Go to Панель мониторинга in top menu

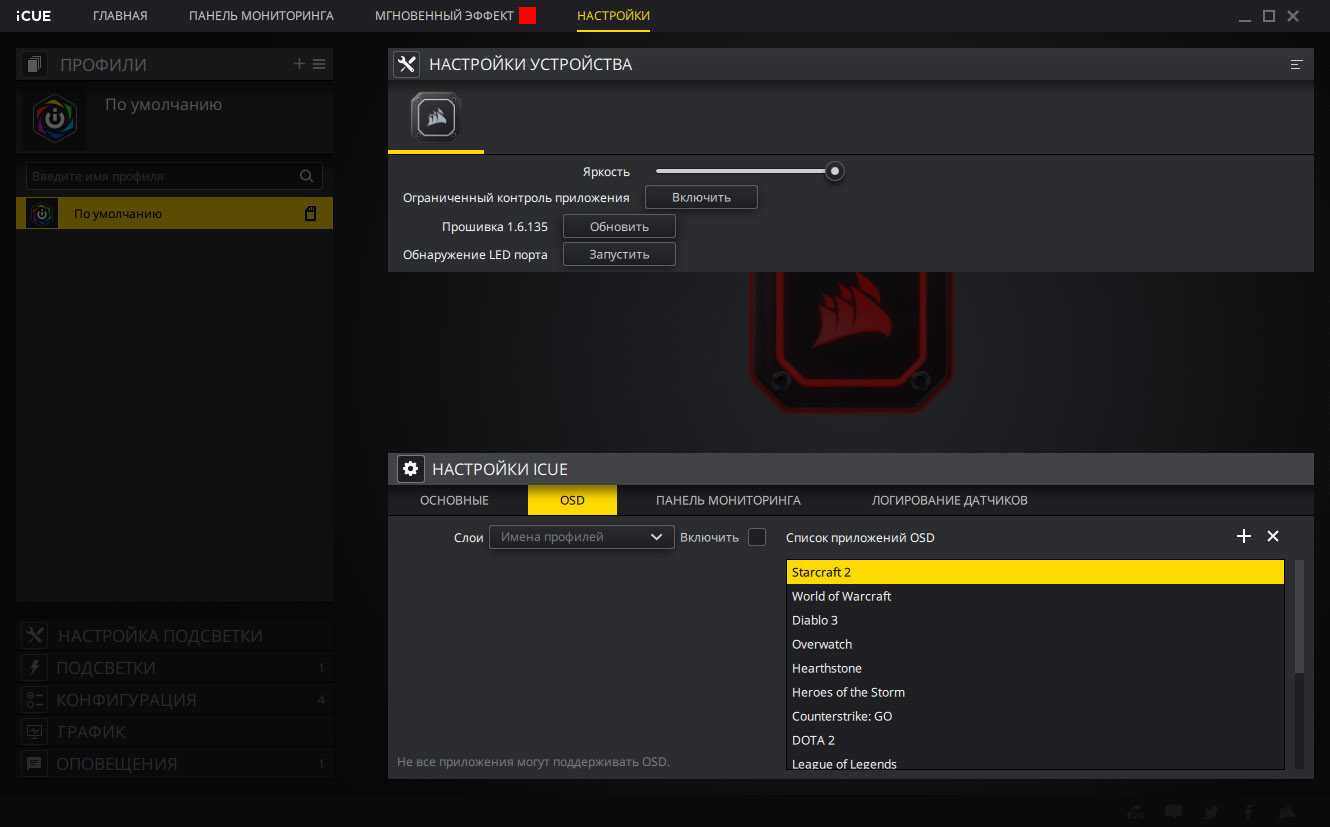[x=261, y=16]
